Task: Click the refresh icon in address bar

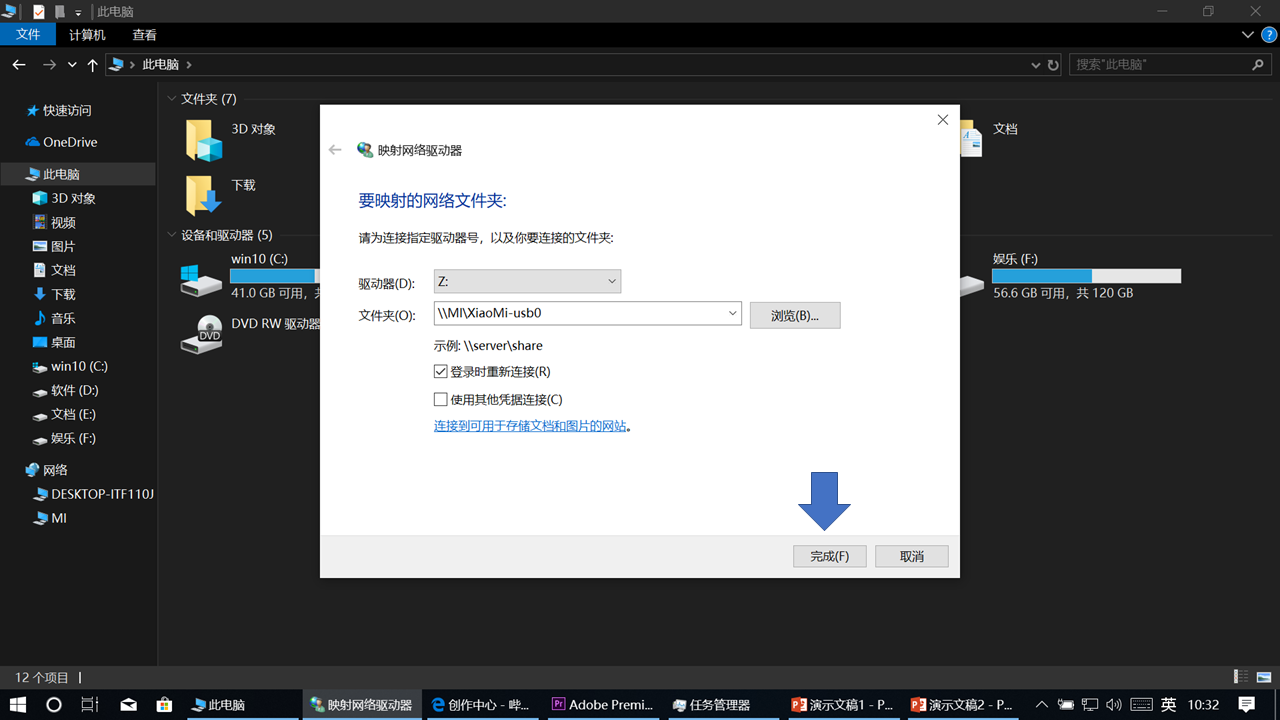Action: [x=1053, y=65]
